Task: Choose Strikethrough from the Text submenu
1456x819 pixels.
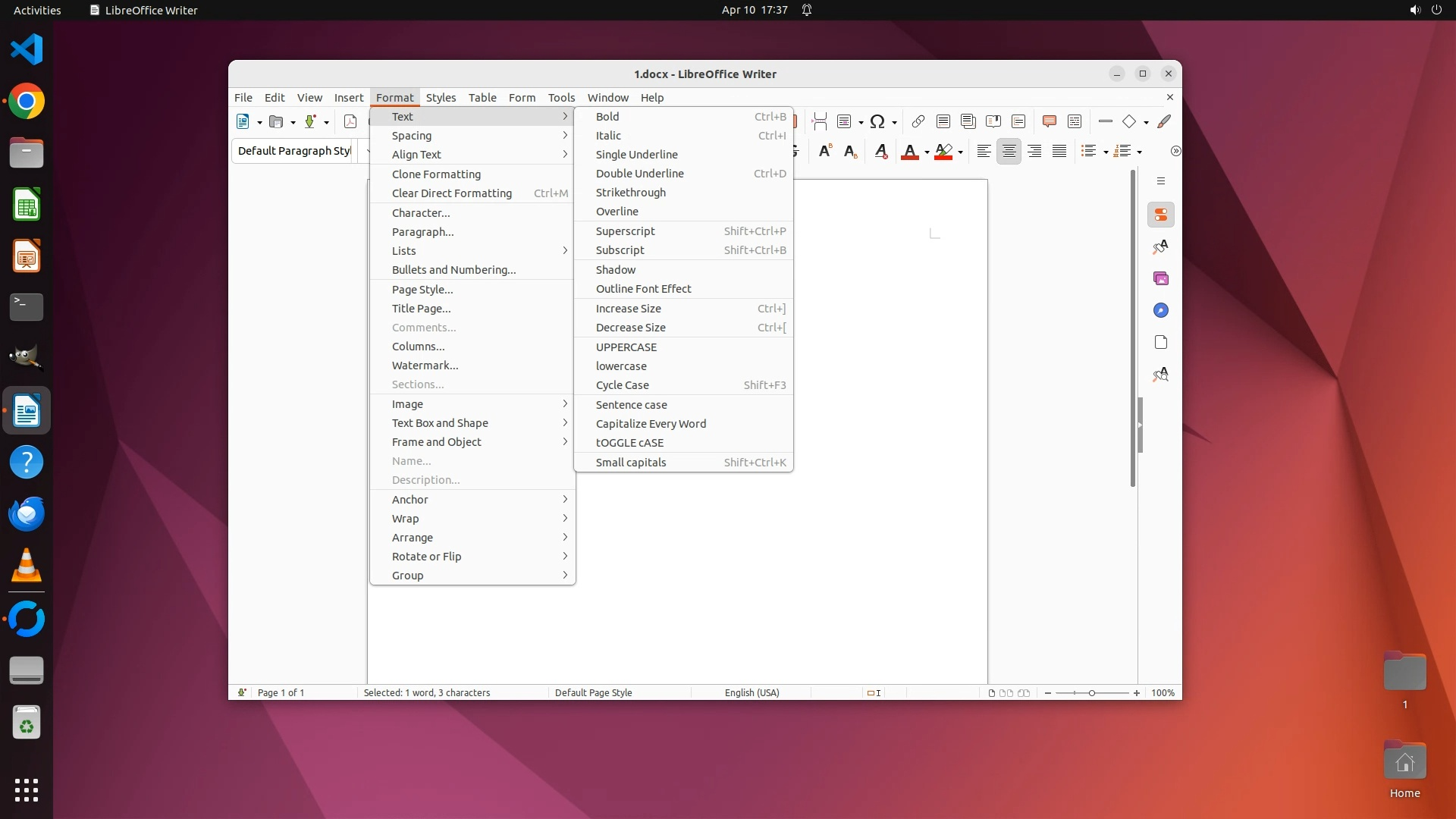Action: click(x=630, y=193)
